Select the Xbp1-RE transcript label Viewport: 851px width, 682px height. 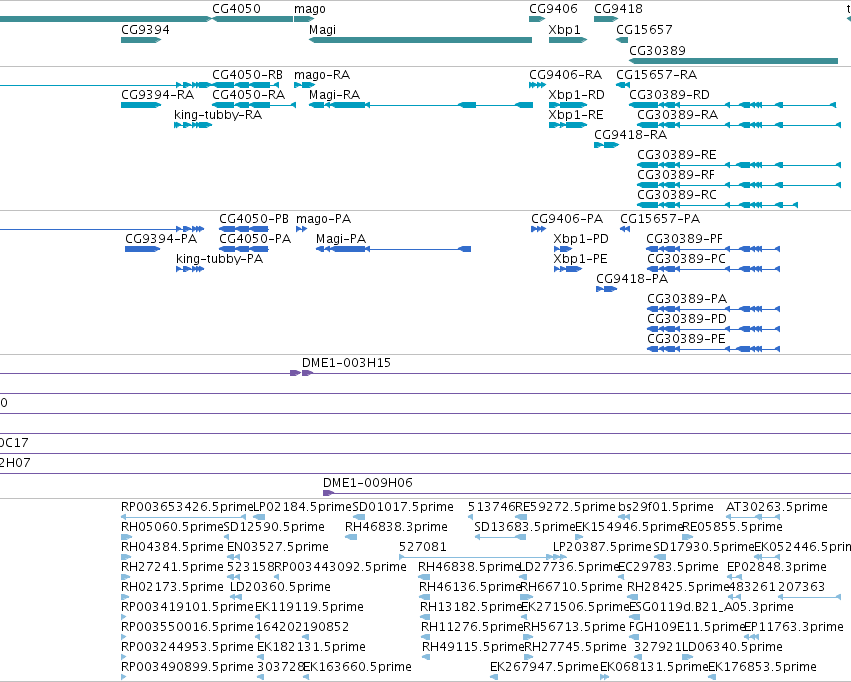click(x=576, y=115)
